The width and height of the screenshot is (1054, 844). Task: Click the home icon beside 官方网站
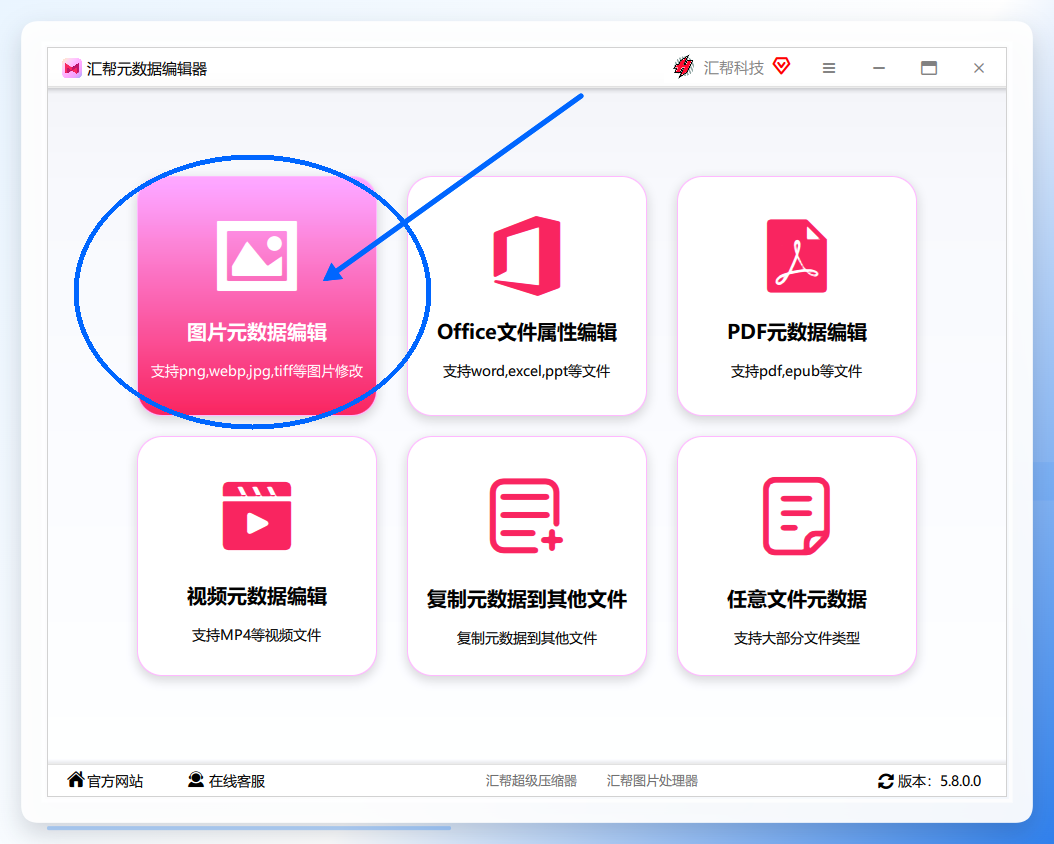point(76,779)
